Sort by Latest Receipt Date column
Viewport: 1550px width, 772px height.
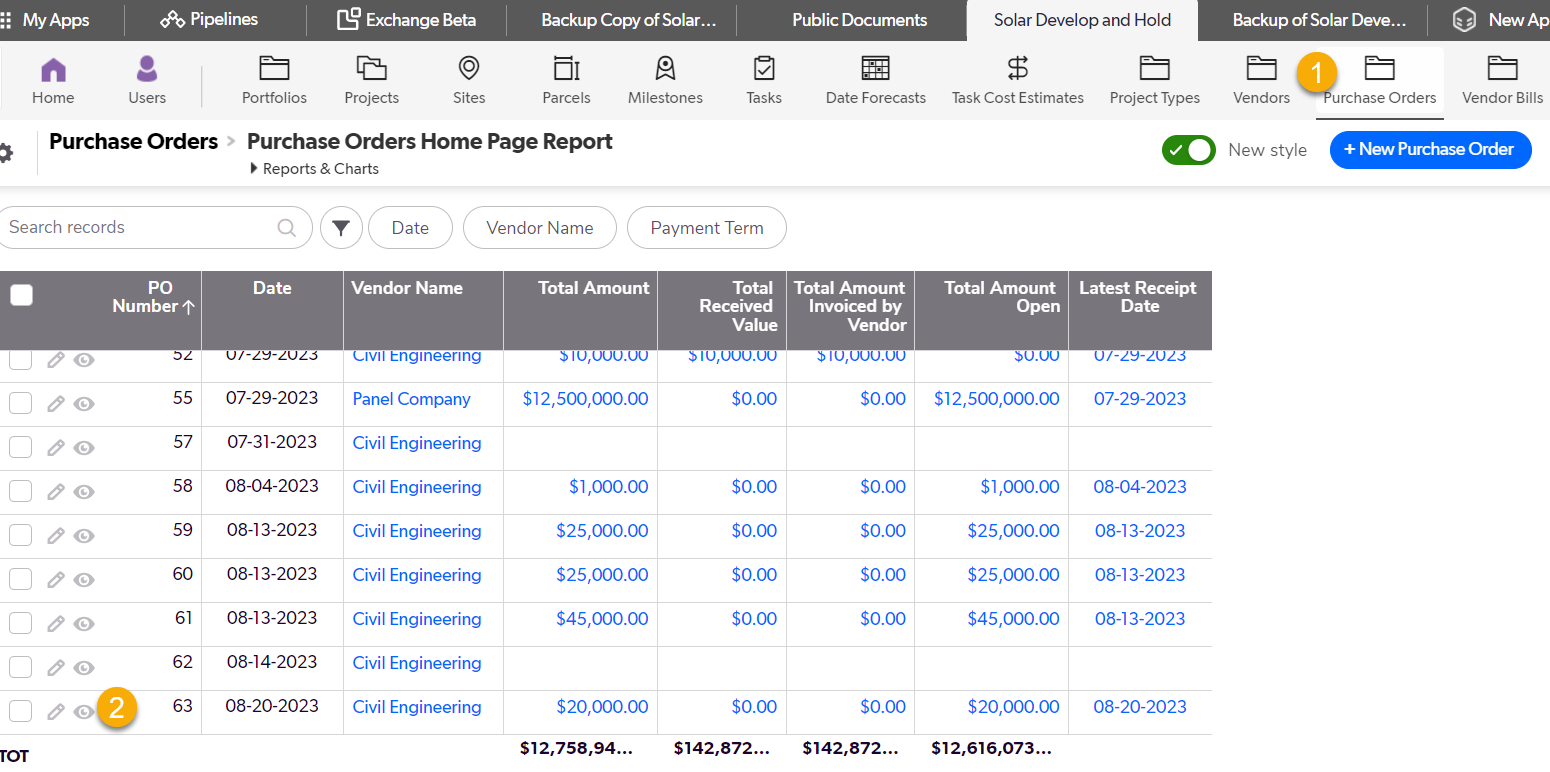1138,297
